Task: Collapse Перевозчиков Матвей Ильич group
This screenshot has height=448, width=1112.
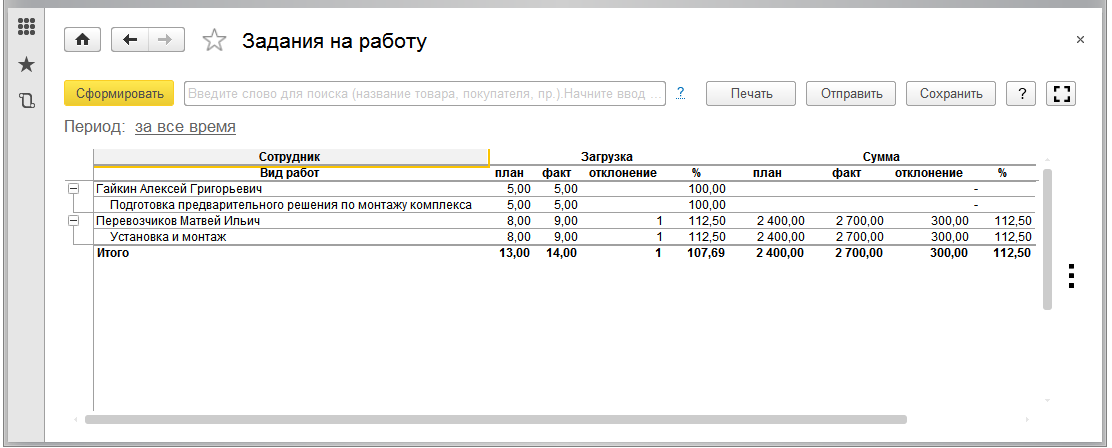Action: [x=72, y=221]
